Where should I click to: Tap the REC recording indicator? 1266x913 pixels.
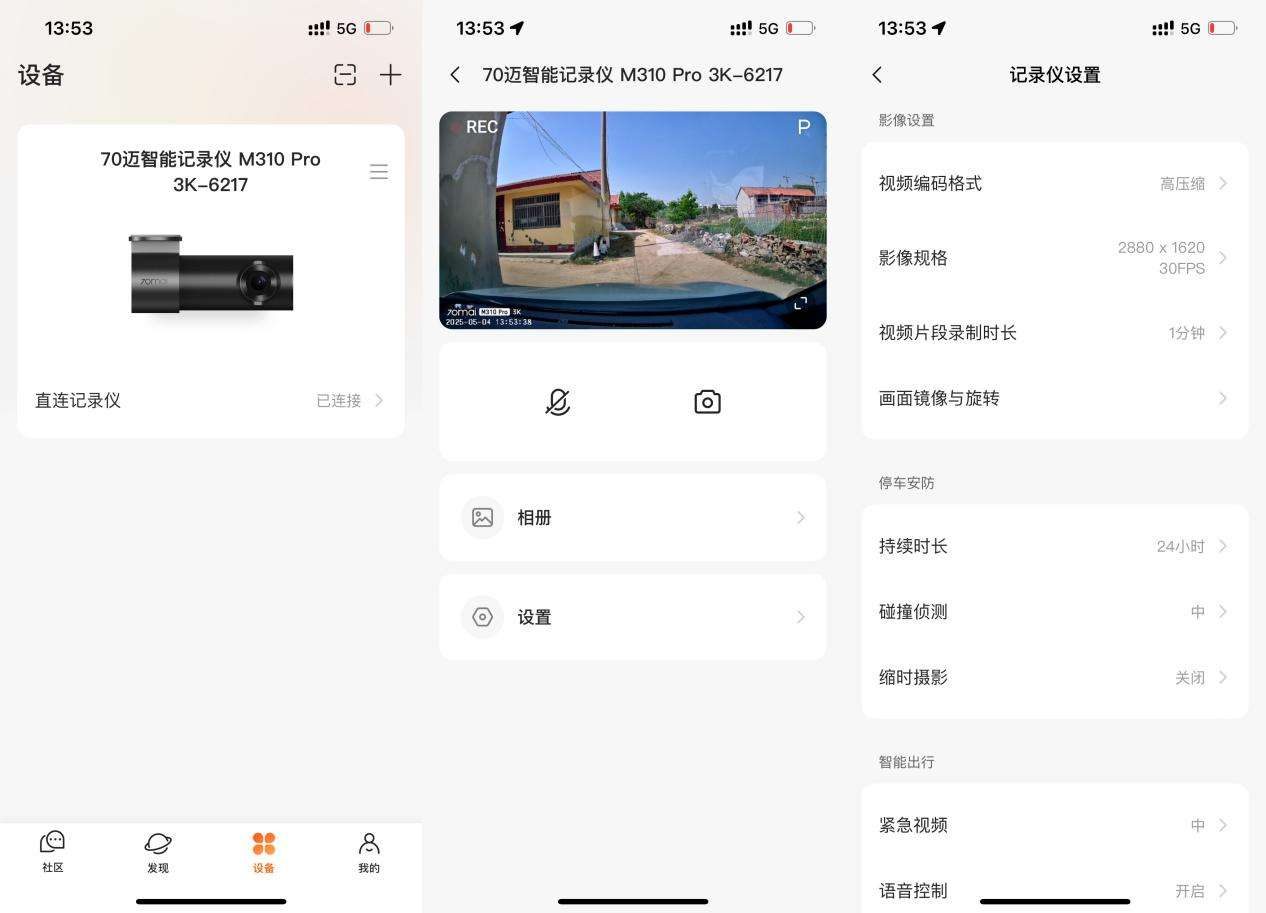pos(474,127)
